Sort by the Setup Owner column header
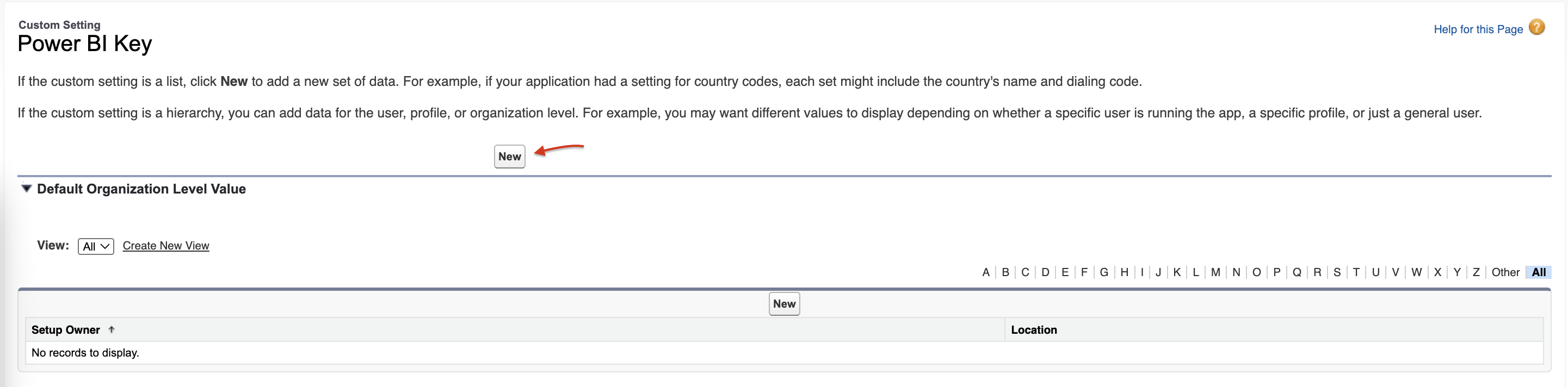 66,330
